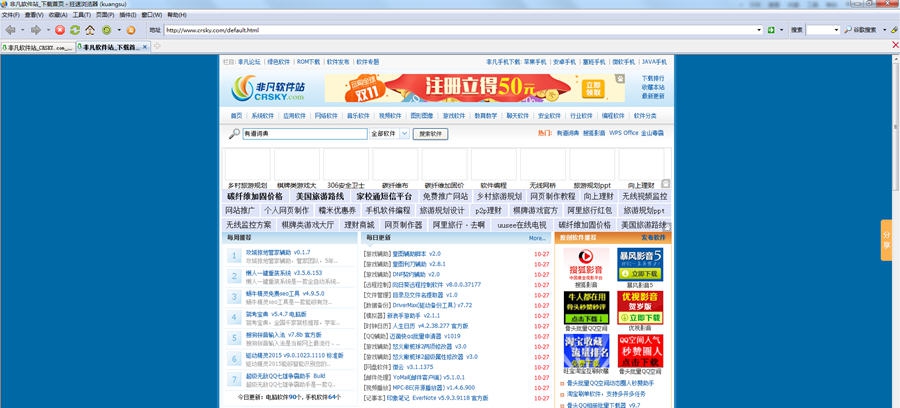
Task: Open 攻城掠地管家辅助 v0.1.7 ranking entry
Action: tap(278, 252)
